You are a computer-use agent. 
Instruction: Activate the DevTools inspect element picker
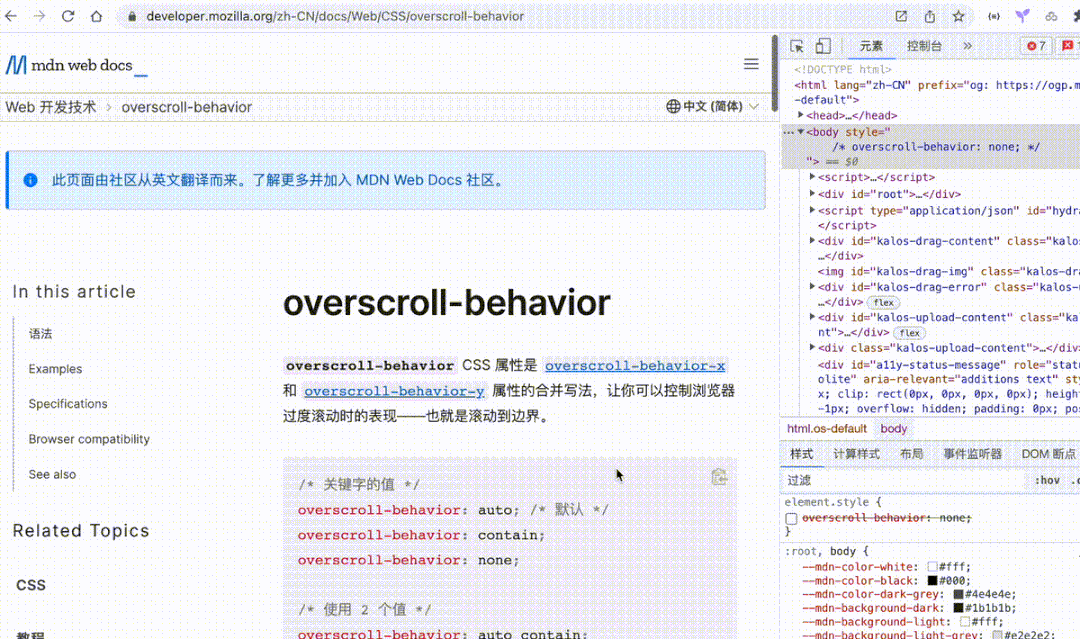[x=797, y=46]
